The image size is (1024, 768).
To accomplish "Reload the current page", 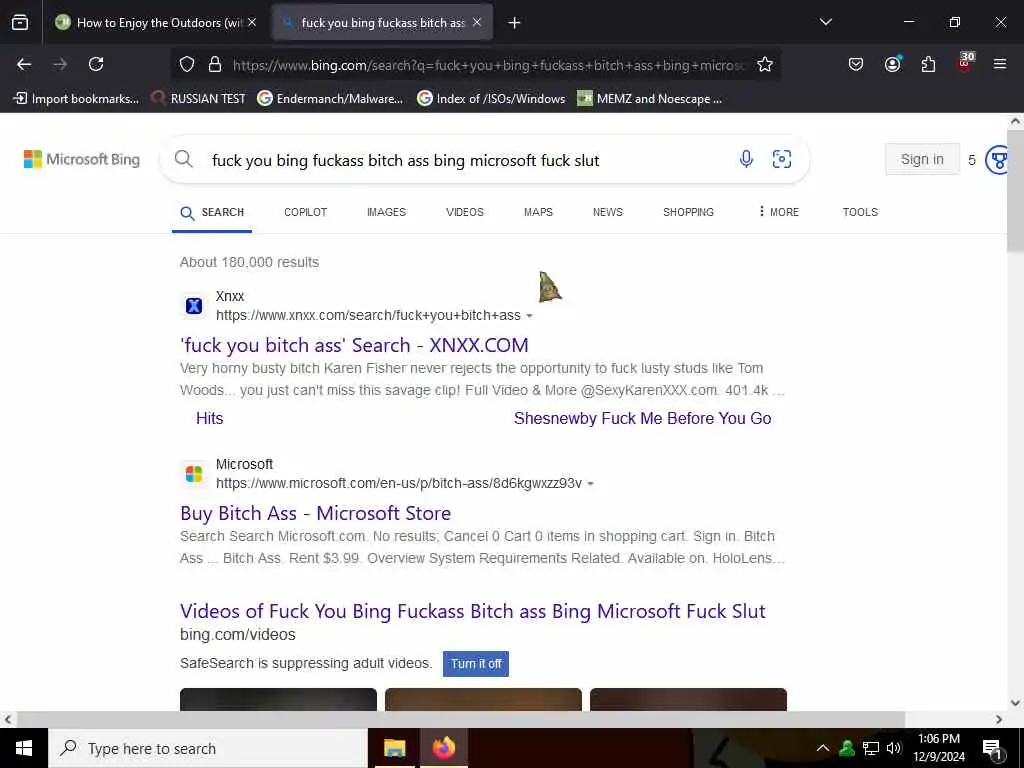I will tap(96, 64).
